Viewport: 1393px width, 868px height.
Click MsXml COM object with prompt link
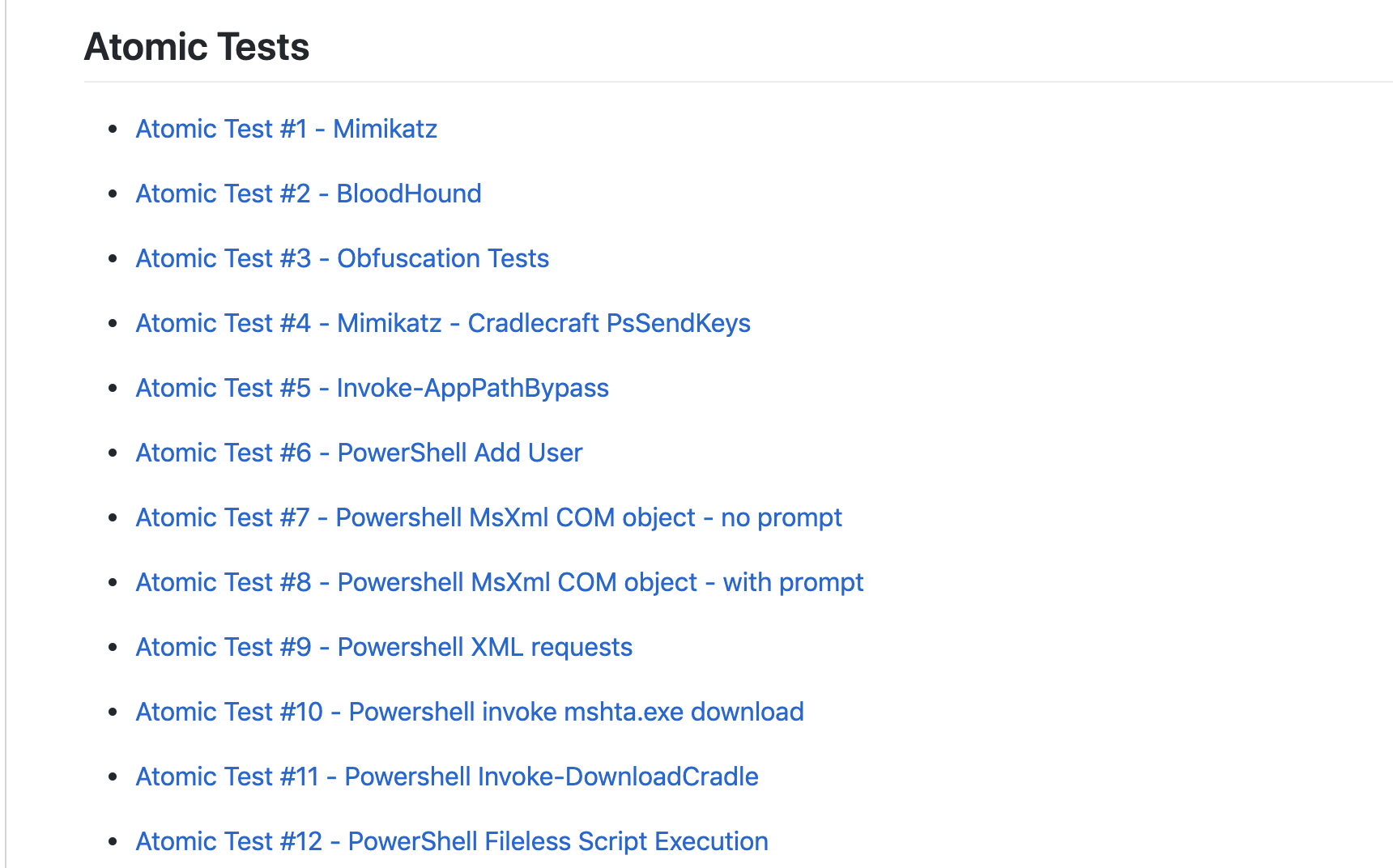pyautogui.click(x=499, y=582)
